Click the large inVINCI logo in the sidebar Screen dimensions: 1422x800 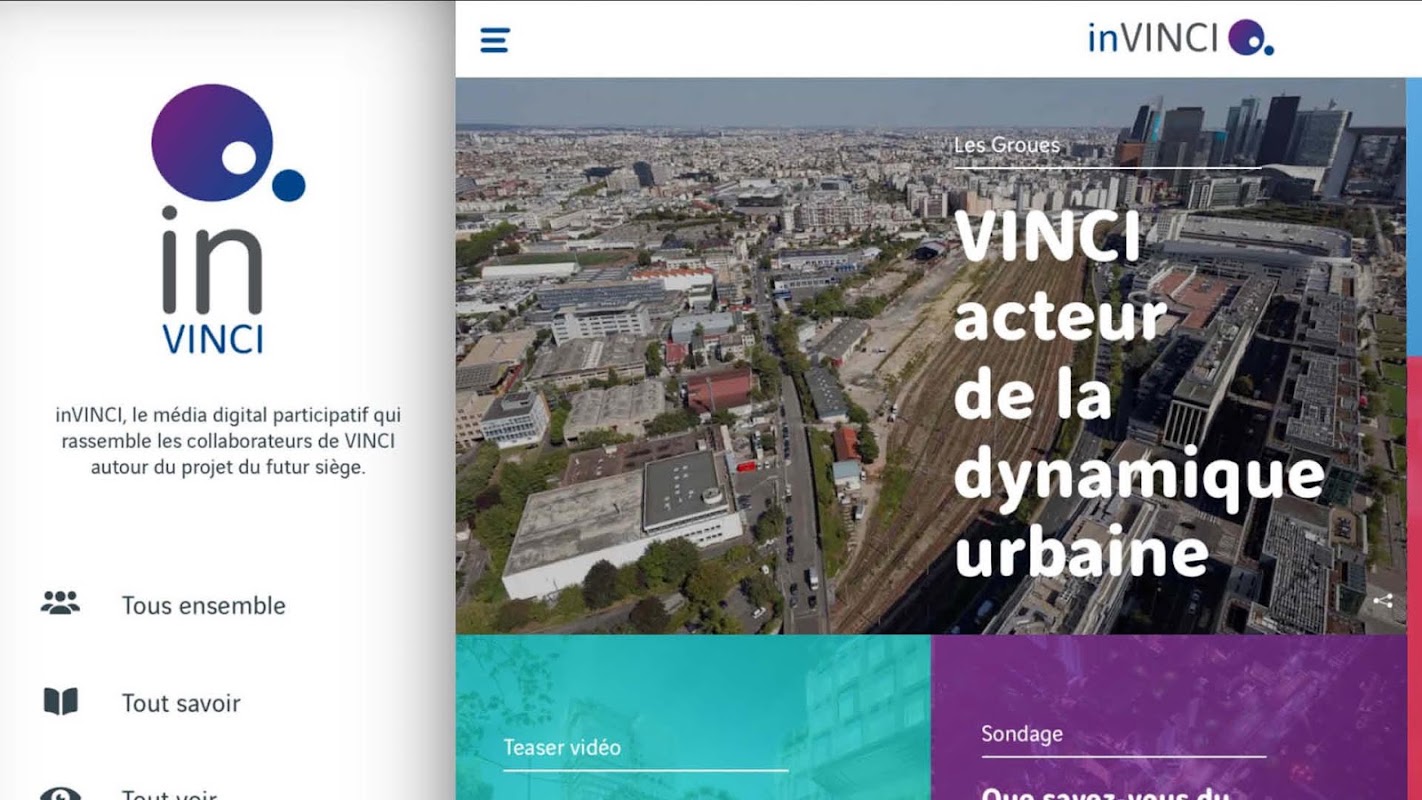228,219
